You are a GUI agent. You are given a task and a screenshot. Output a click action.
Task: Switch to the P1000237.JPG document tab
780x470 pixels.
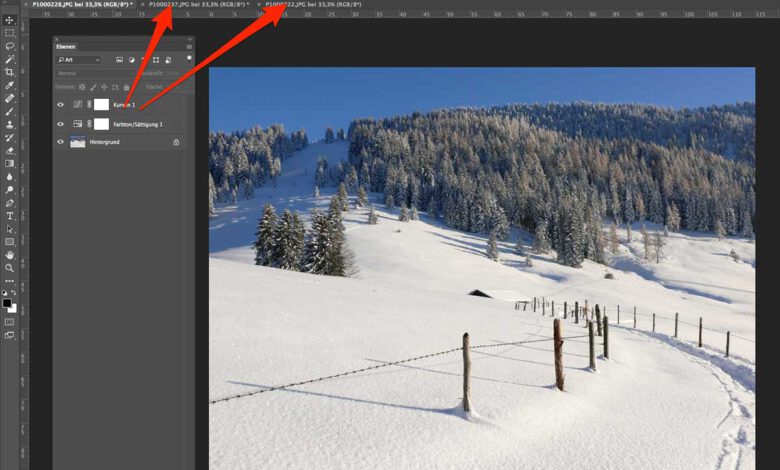[199, 4]
